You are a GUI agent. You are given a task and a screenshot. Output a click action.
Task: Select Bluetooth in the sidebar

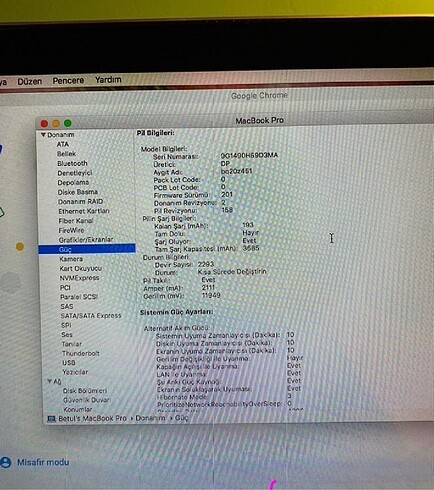point(72,163)
